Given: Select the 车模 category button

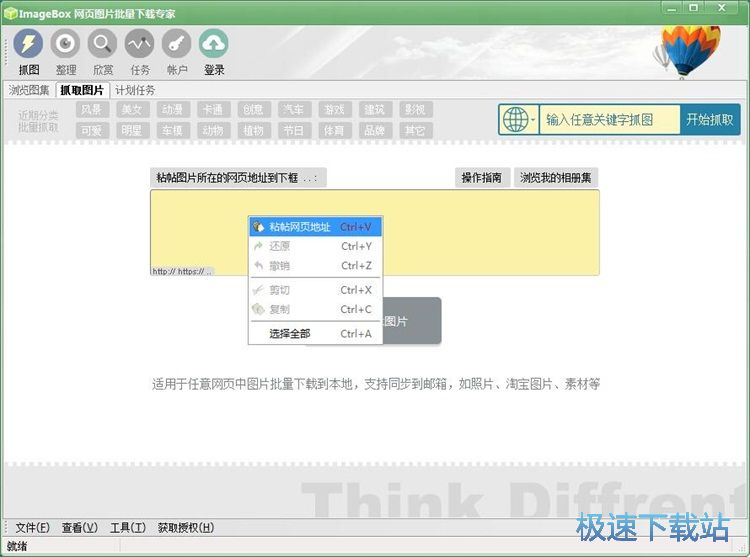Looking at the screenshot, I should (173, 131).
